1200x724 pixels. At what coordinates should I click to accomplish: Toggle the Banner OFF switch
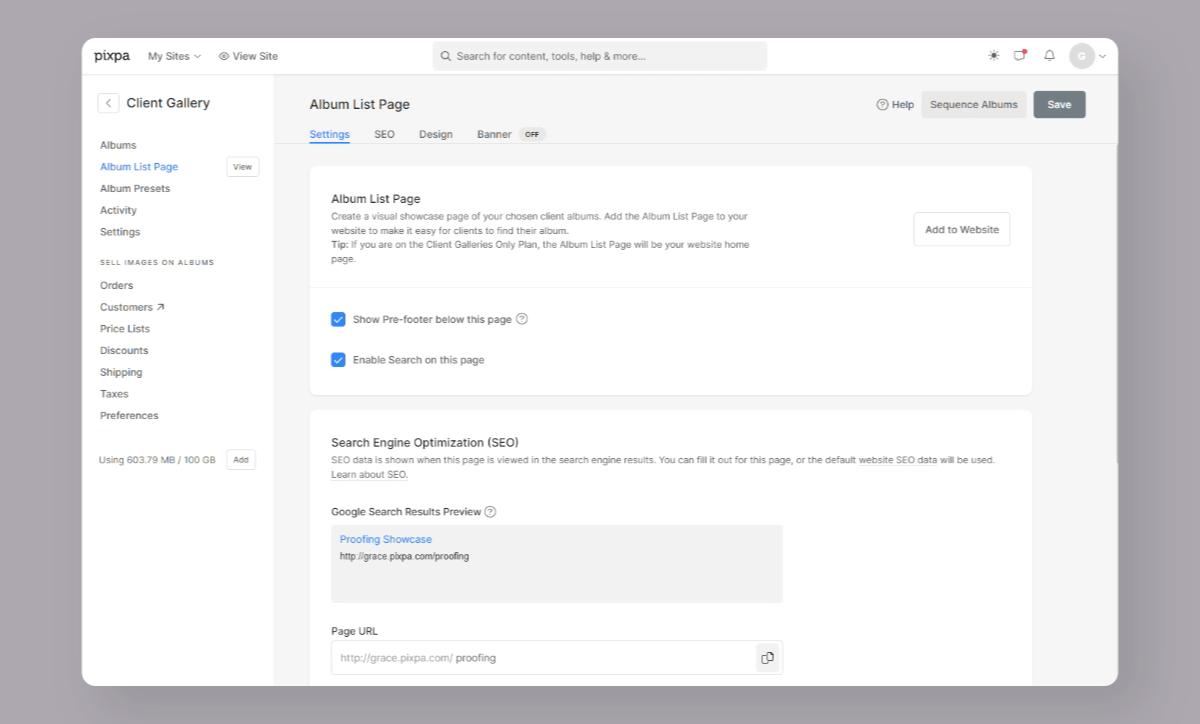click(x=532, y=134)
